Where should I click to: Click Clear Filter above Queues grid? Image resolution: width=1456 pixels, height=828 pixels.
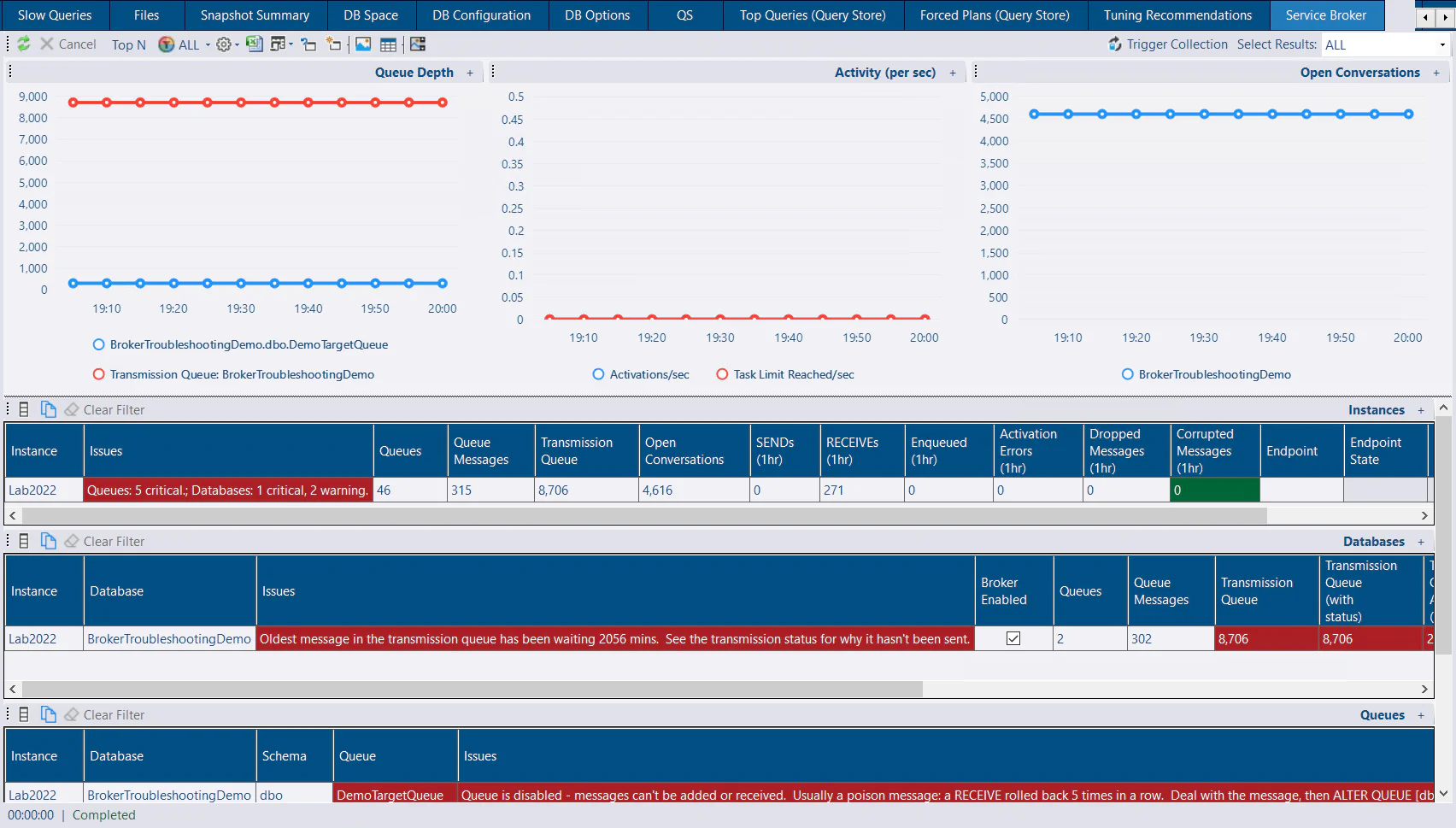[105, 715]
